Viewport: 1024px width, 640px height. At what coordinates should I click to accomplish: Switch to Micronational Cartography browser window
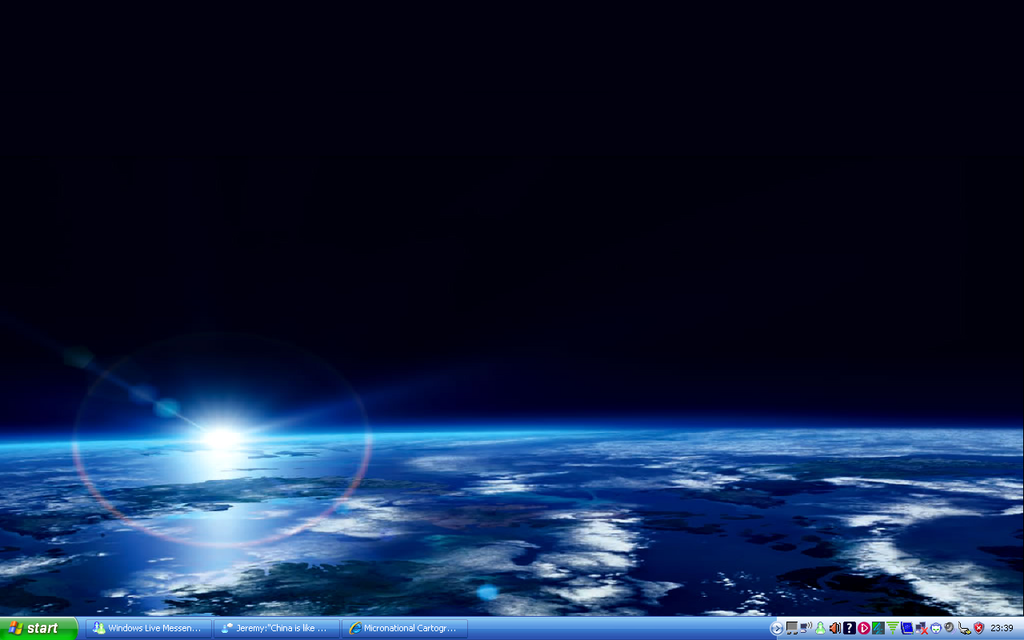coord(404,628)
